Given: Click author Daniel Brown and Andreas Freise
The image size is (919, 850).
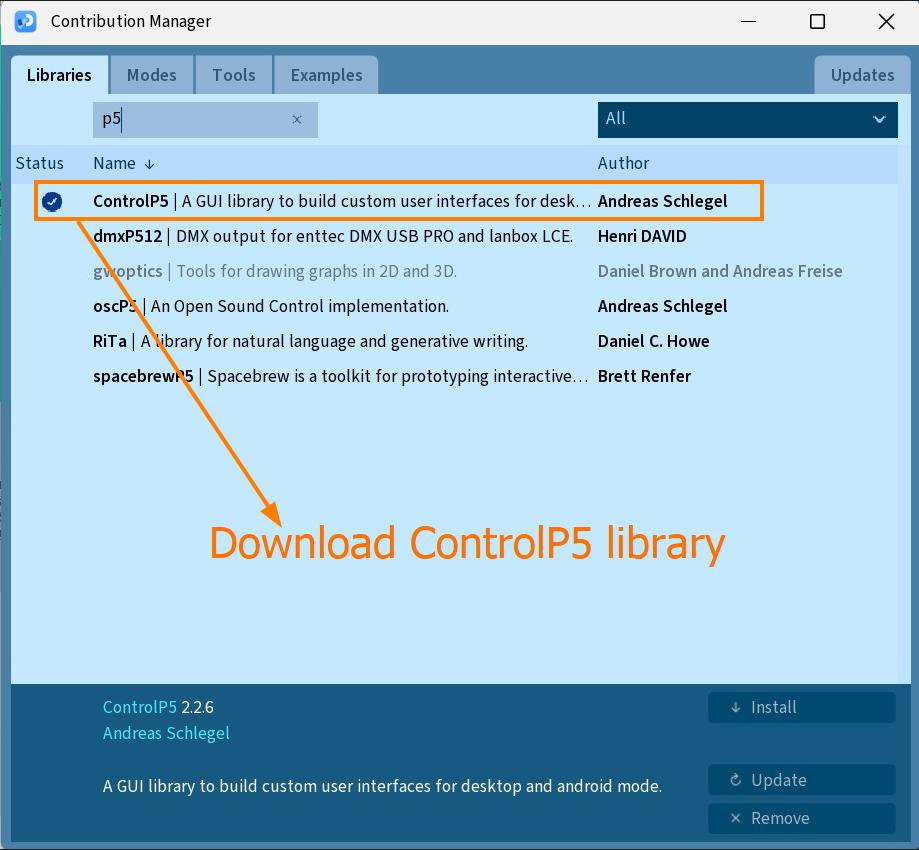Looking at the screenshot, I should tap(720, 271).
